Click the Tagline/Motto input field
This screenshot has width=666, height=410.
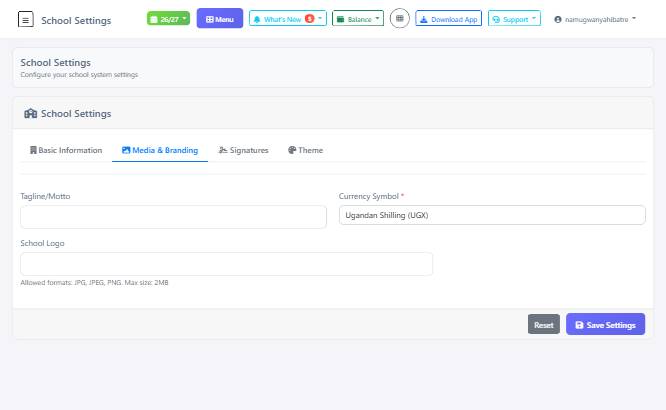[173, 217]
